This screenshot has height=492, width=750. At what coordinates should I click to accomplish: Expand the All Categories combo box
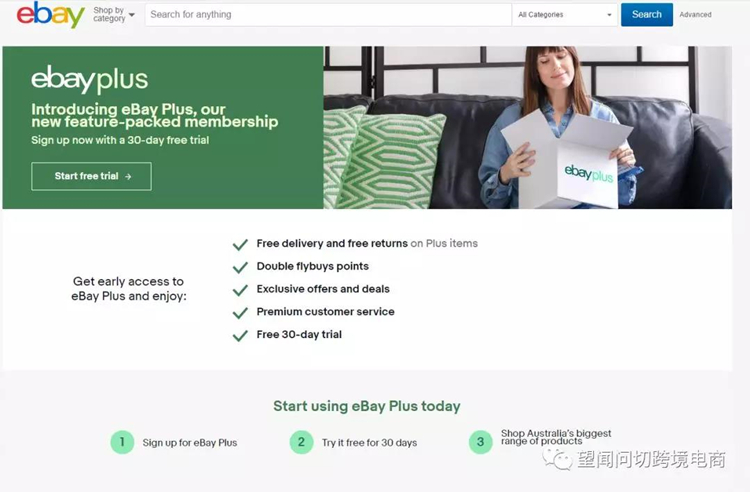[565, 15]
